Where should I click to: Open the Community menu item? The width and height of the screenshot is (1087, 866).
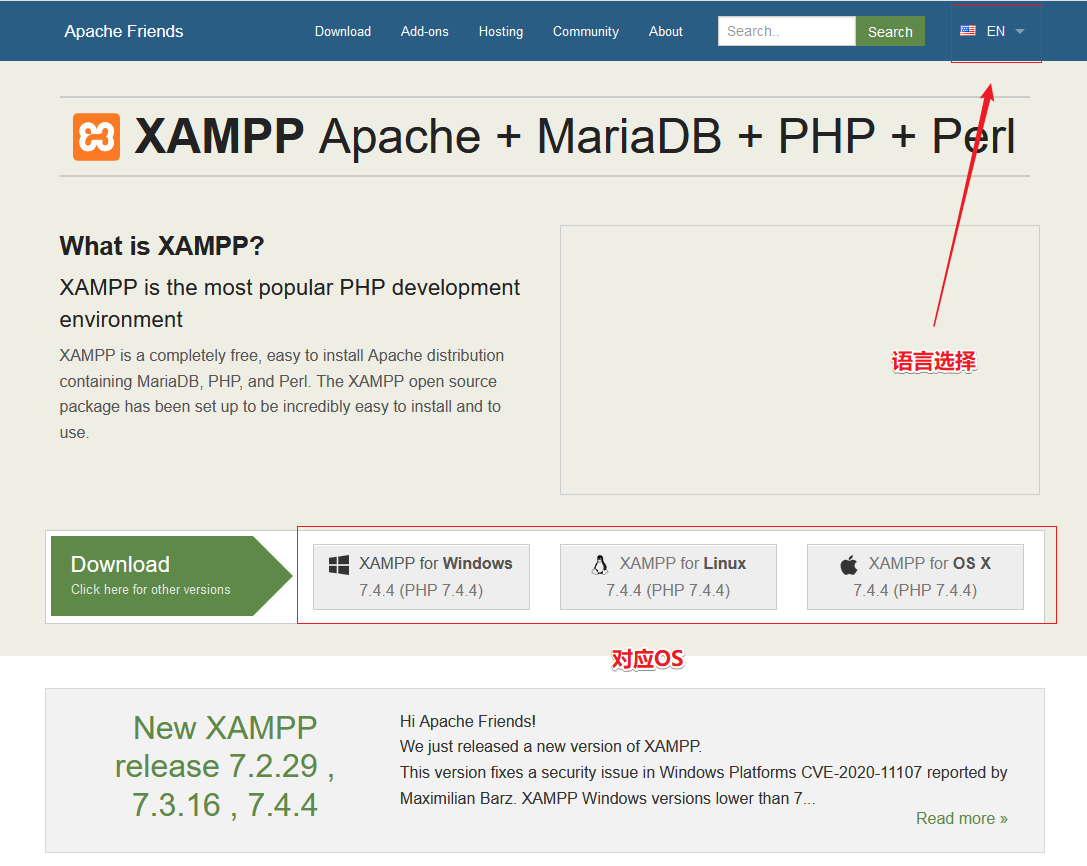point(586,31)
